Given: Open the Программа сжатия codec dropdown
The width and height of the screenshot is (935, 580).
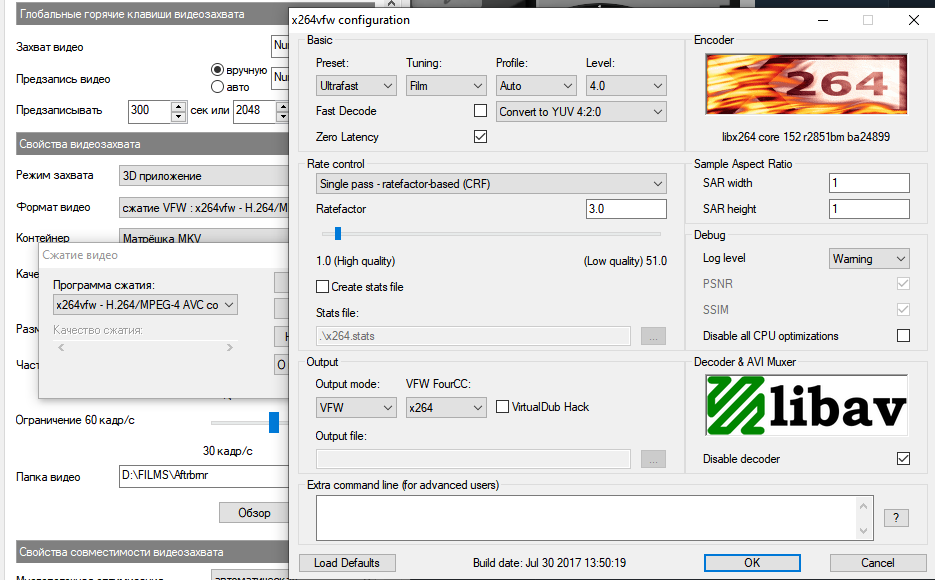Looking at the screenshot, I should pyautogui.click(x=145, y=305).
